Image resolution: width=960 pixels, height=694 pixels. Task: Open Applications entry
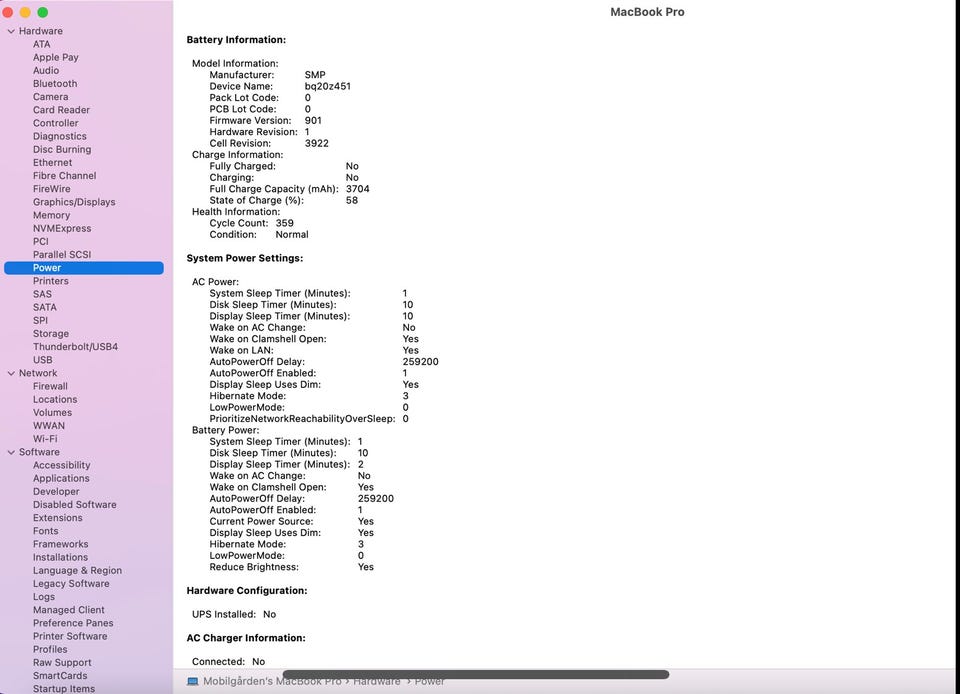click(61, 479)
